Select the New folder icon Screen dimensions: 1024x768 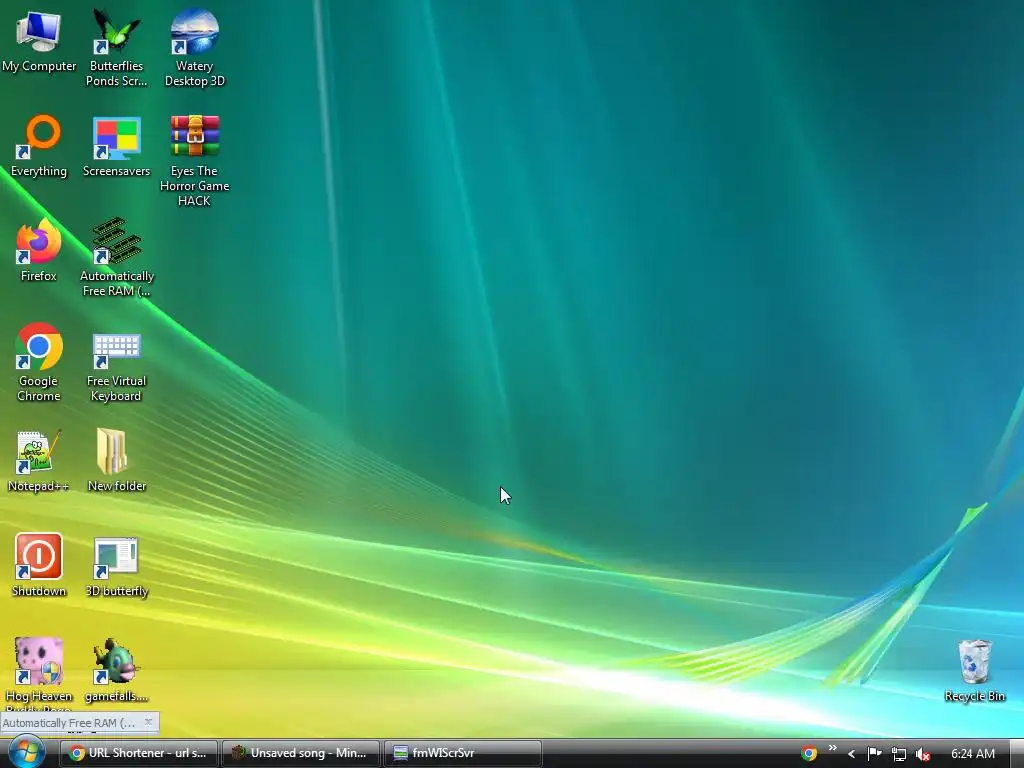pos(116,460)
